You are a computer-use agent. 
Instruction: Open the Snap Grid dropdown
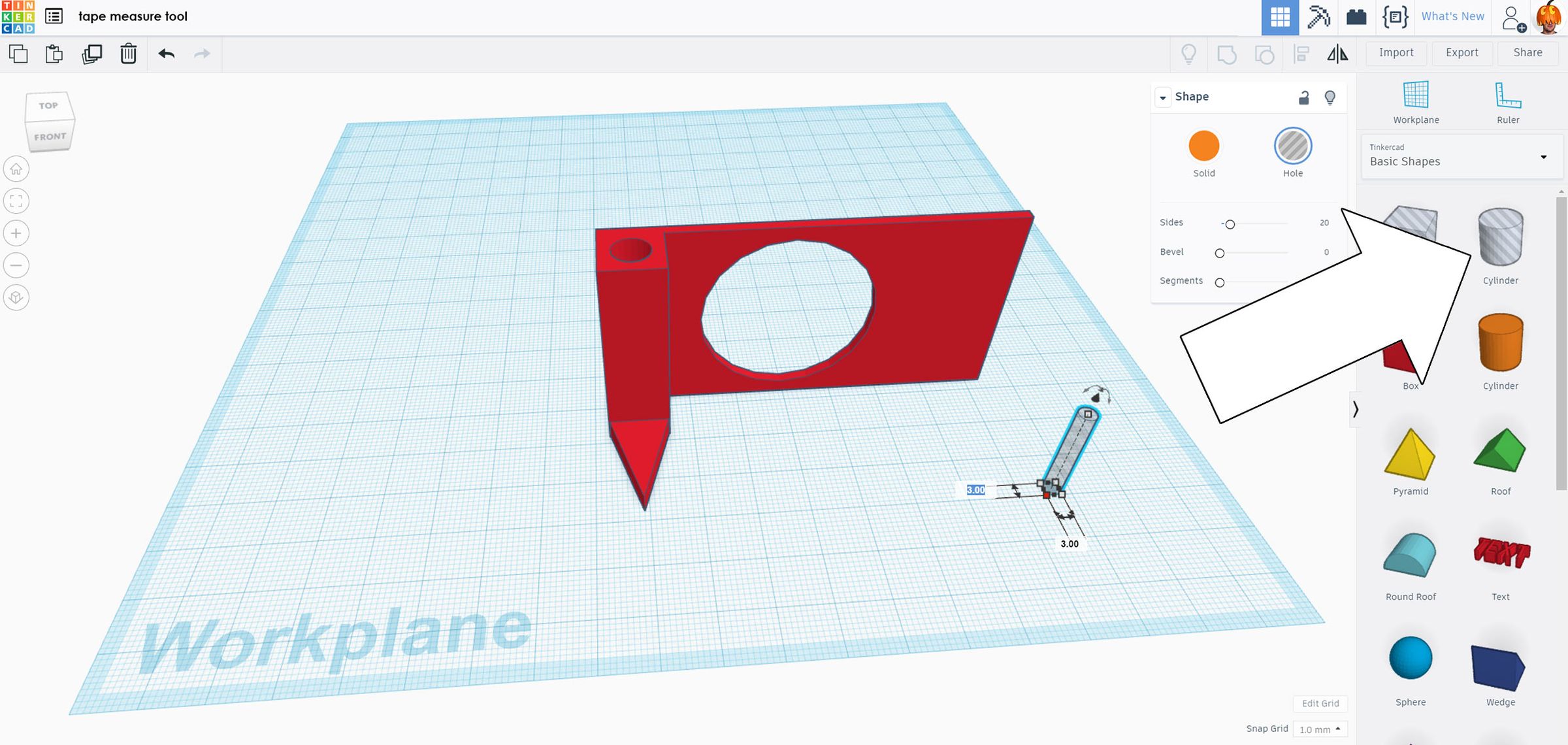click(x=1318, y=729)
